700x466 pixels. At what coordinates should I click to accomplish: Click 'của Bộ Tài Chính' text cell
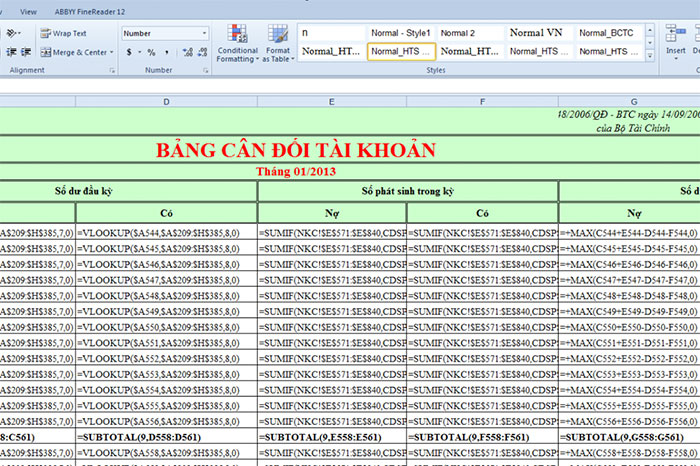point(633,129)
